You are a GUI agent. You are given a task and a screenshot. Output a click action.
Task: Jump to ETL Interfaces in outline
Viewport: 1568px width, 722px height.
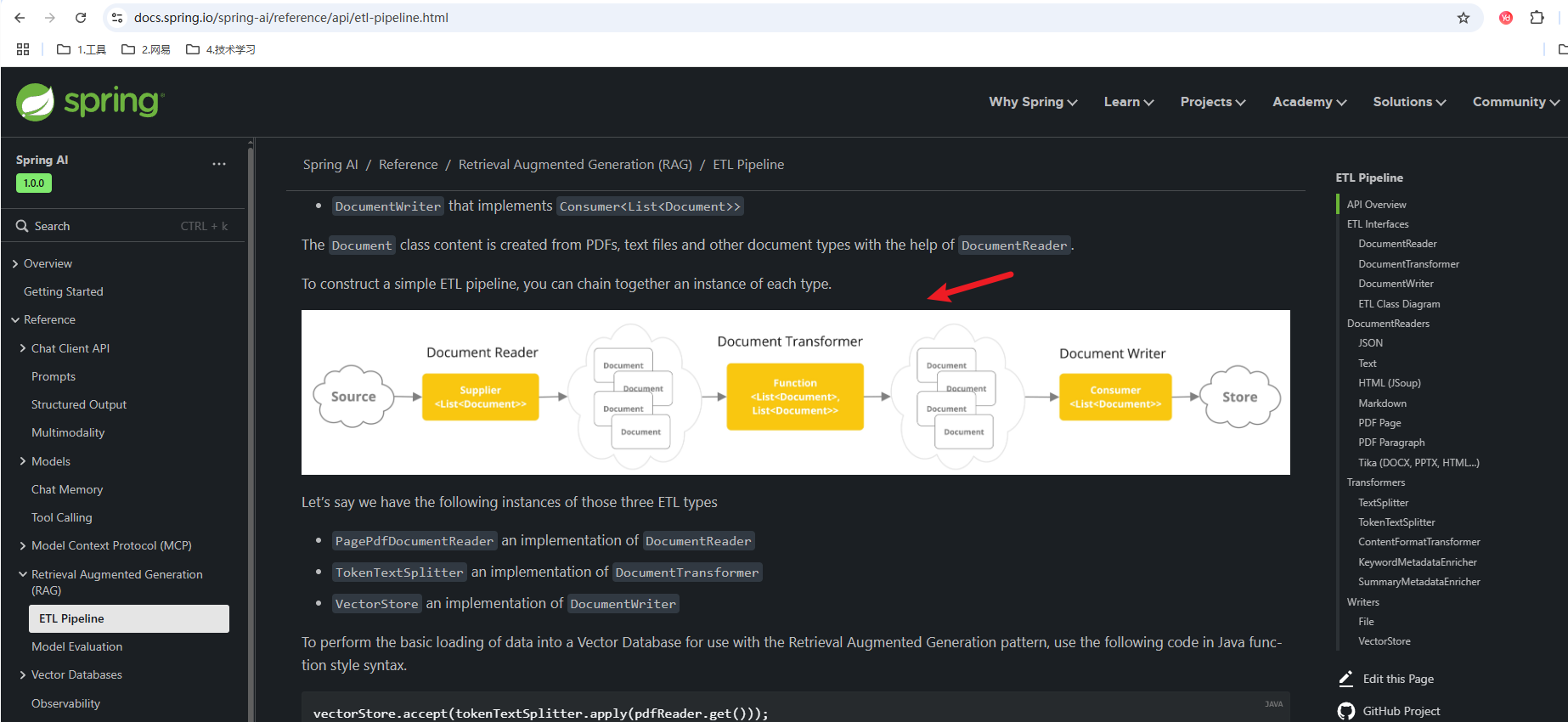click(x=1378, y=224)
